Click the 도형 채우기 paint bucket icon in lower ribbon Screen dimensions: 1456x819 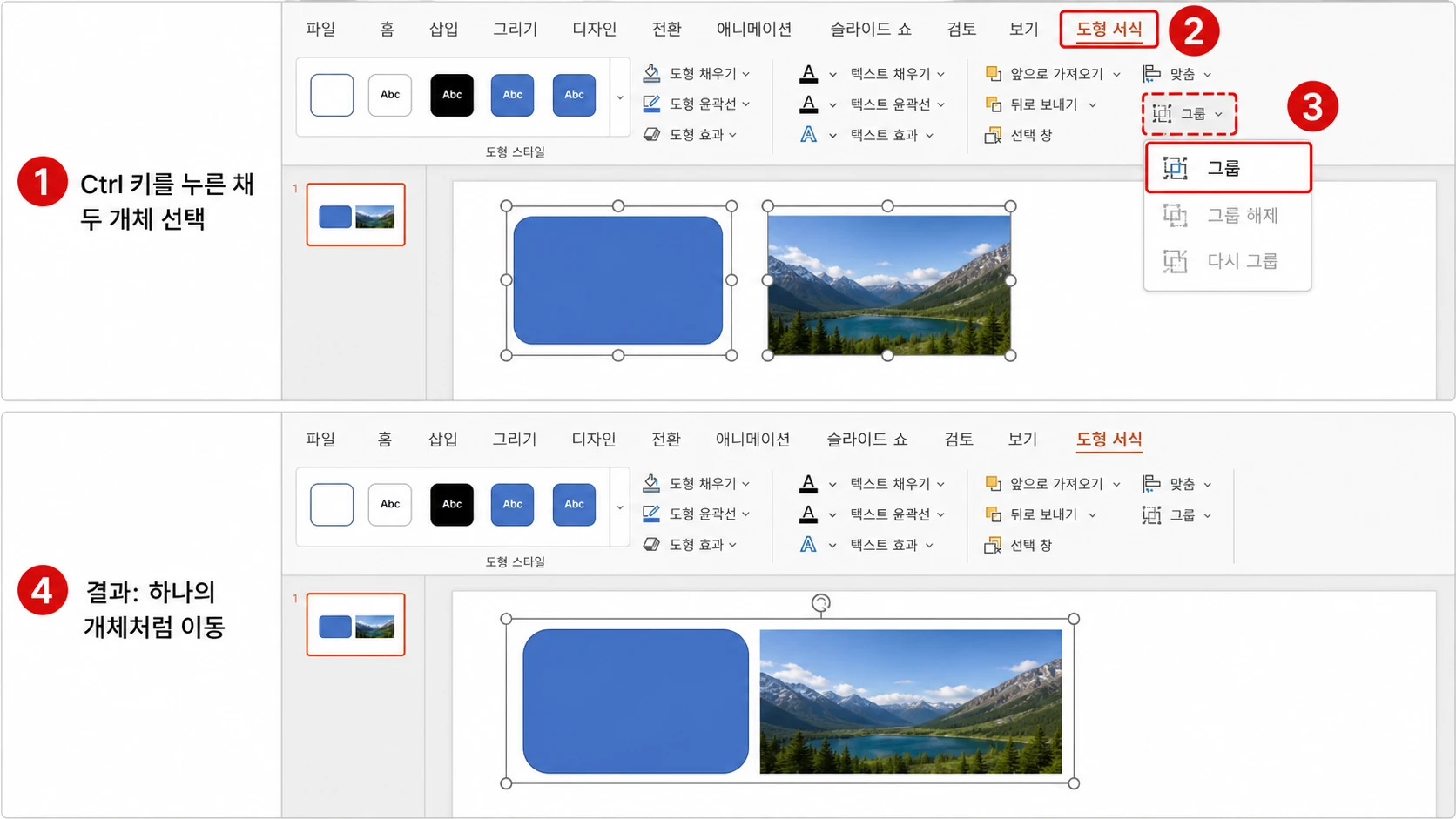651,483
